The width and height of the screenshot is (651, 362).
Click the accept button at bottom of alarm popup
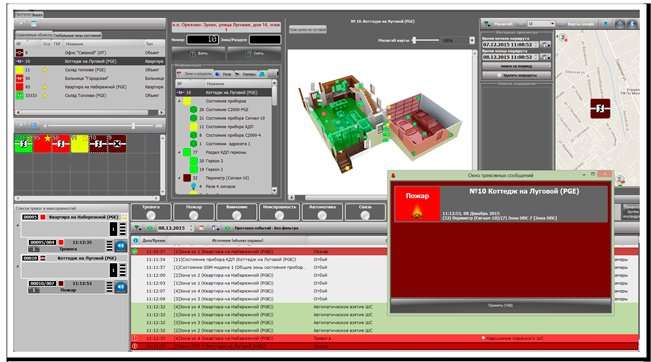tap(500, 306)
